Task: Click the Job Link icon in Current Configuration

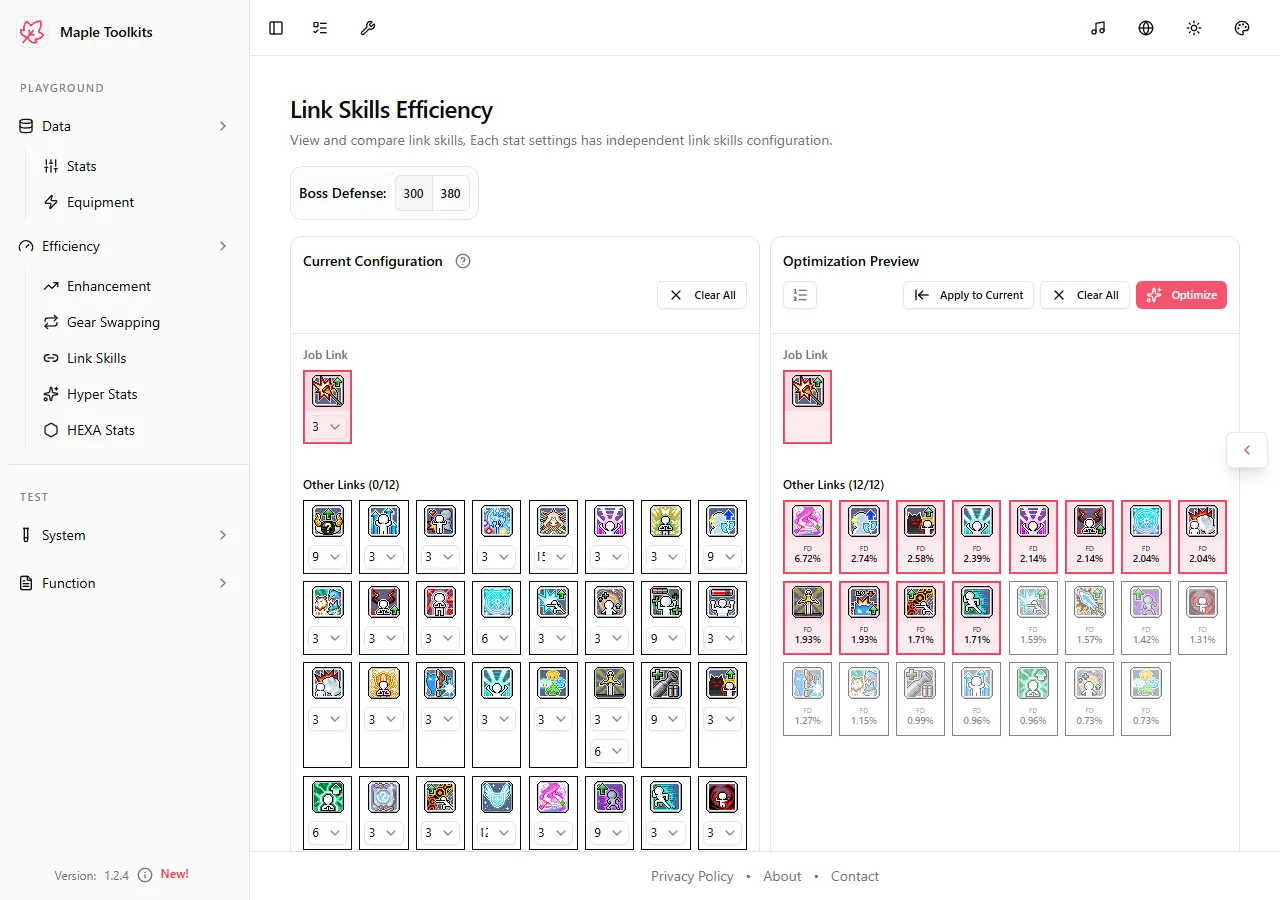Action: point(328,391)
